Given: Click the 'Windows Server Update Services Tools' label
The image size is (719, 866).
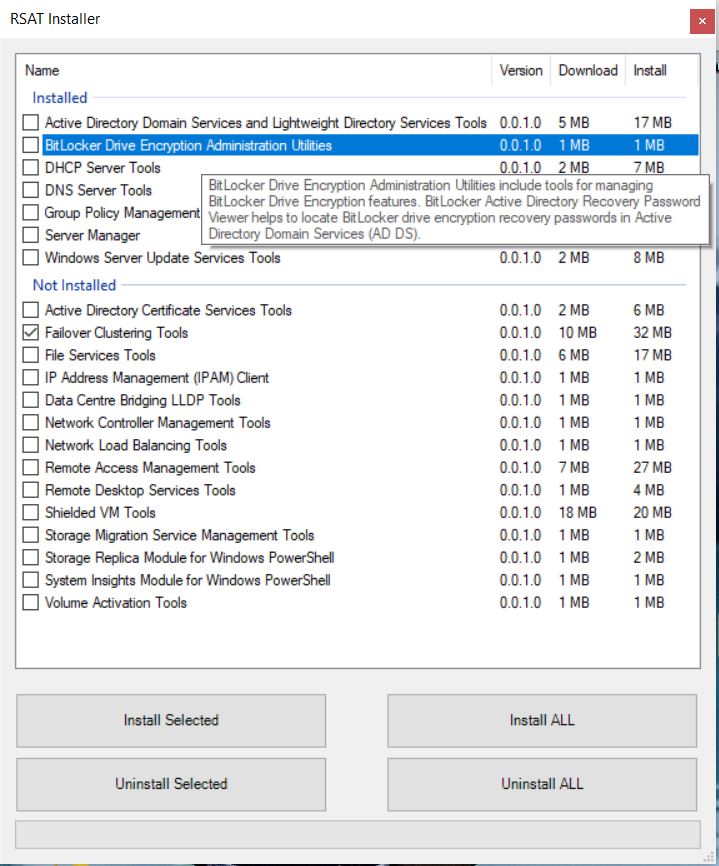Looking at the screenshot, I should (x=162, y=257).
